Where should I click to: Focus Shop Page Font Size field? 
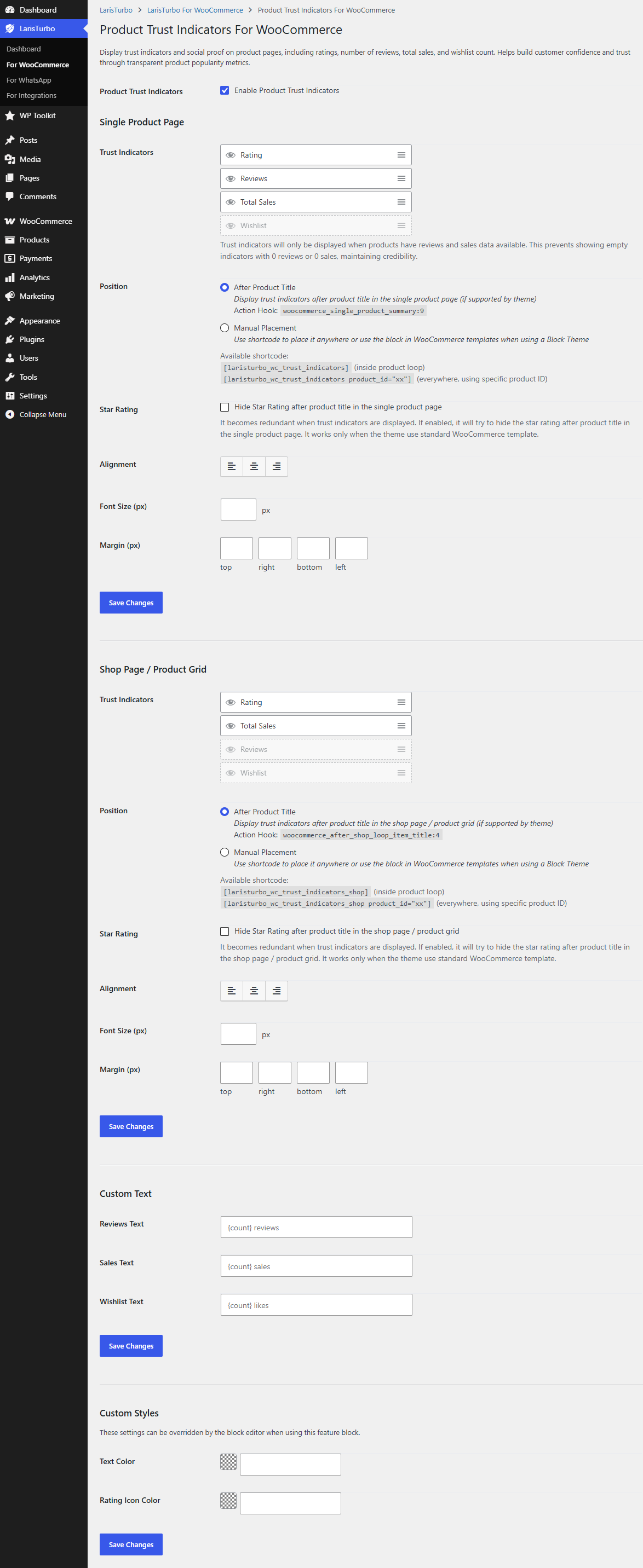tap(238, 1033)
